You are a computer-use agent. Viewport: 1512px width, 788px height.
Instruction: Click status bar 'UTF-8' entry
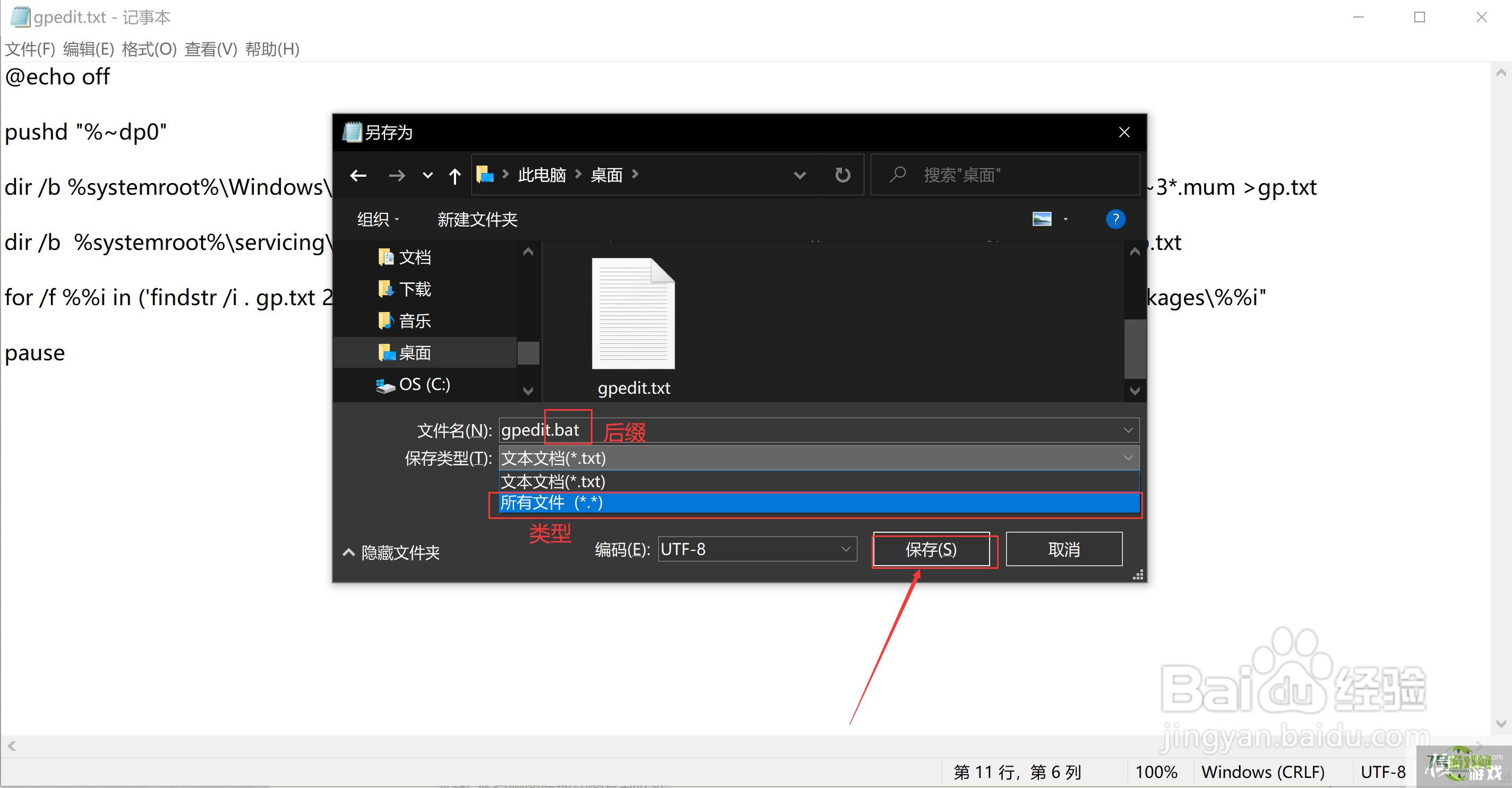point(1383,772)
